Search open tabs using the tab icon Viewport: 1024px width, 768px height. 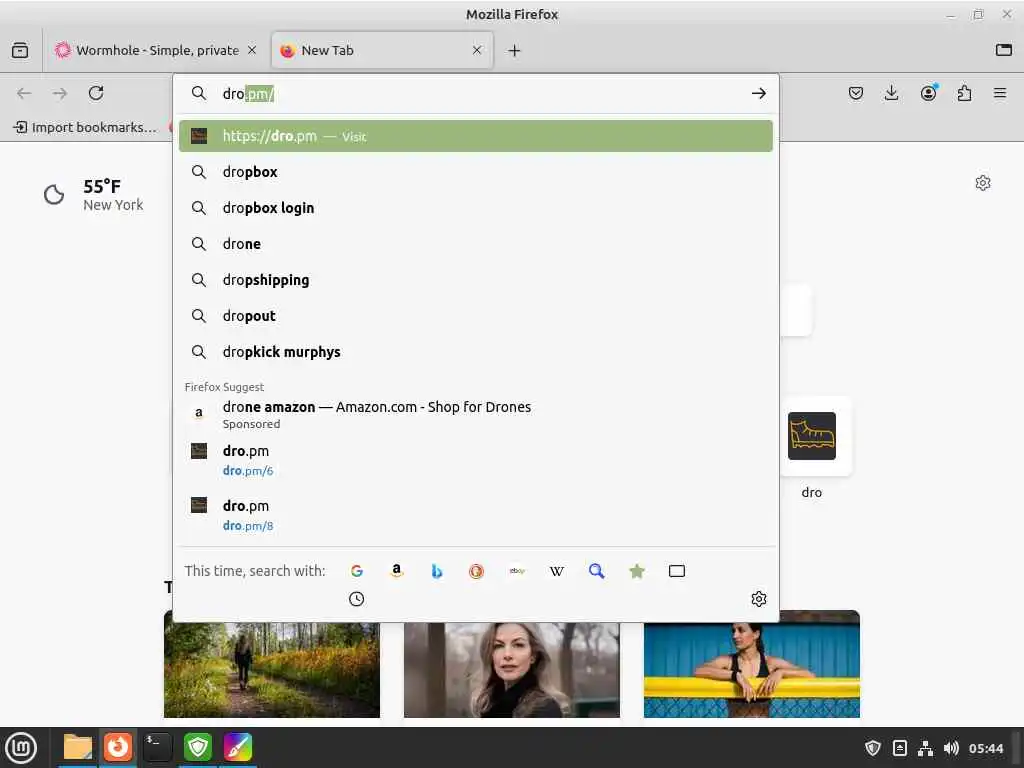tap(677, 571)
